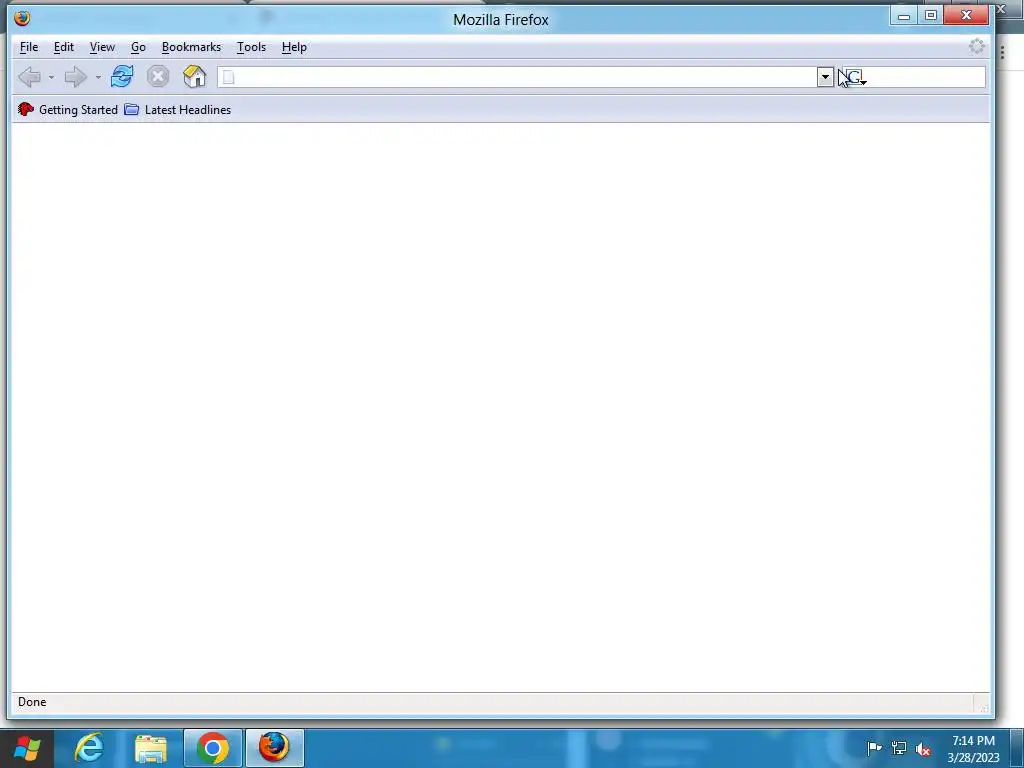Close the Mozilla Firefox window
The width and height of the screenshot is (1024, 768).
click(966, 16)
